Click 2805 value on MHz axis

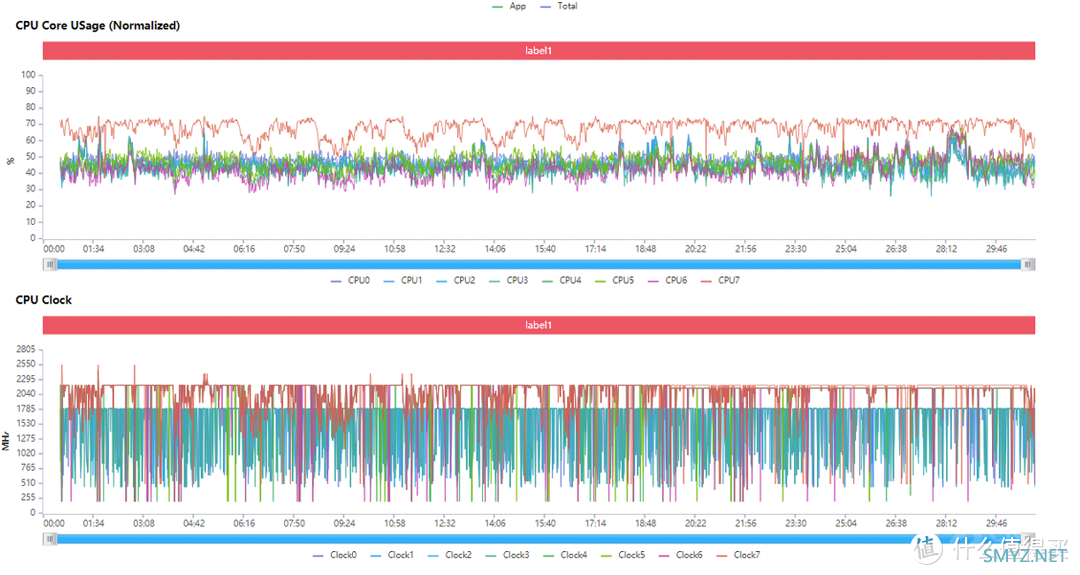pyautogui.click(x=25, y=349)
